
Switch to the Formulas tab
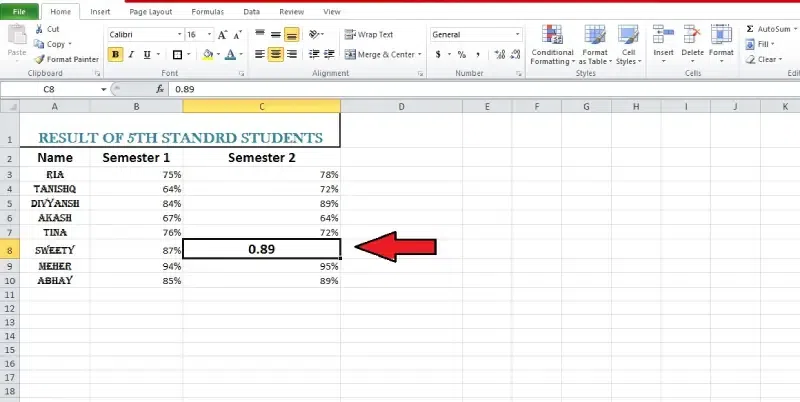(210, 11)
